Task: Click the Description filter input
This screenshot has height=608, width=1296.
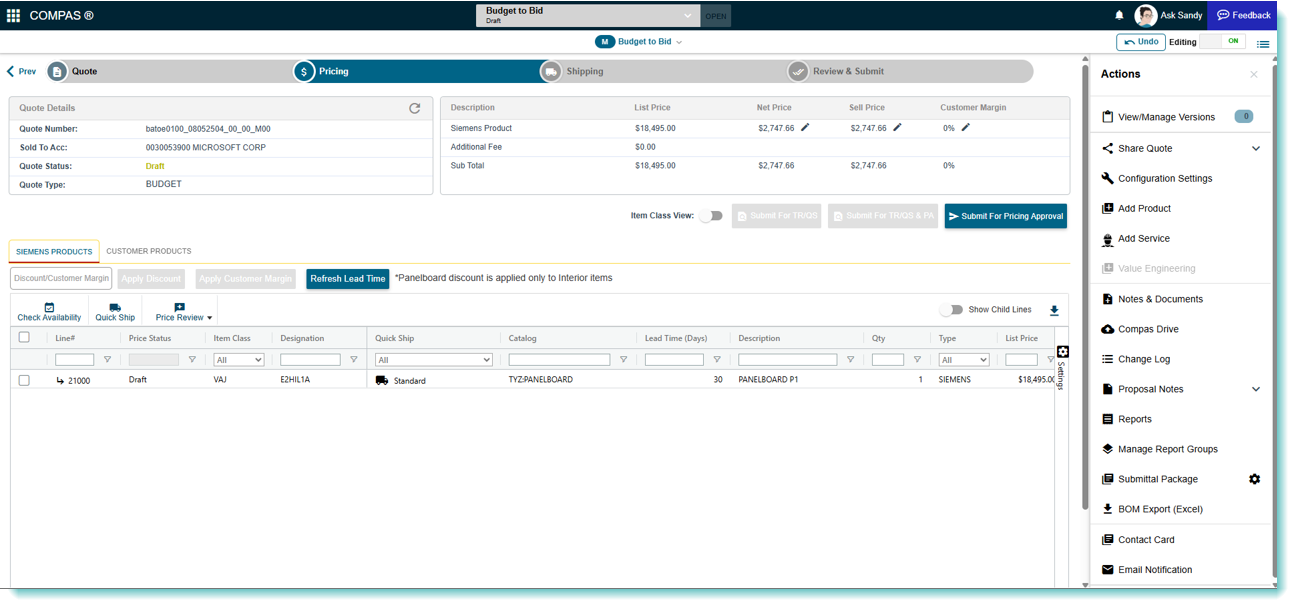Action: click(x=787, y=360)
